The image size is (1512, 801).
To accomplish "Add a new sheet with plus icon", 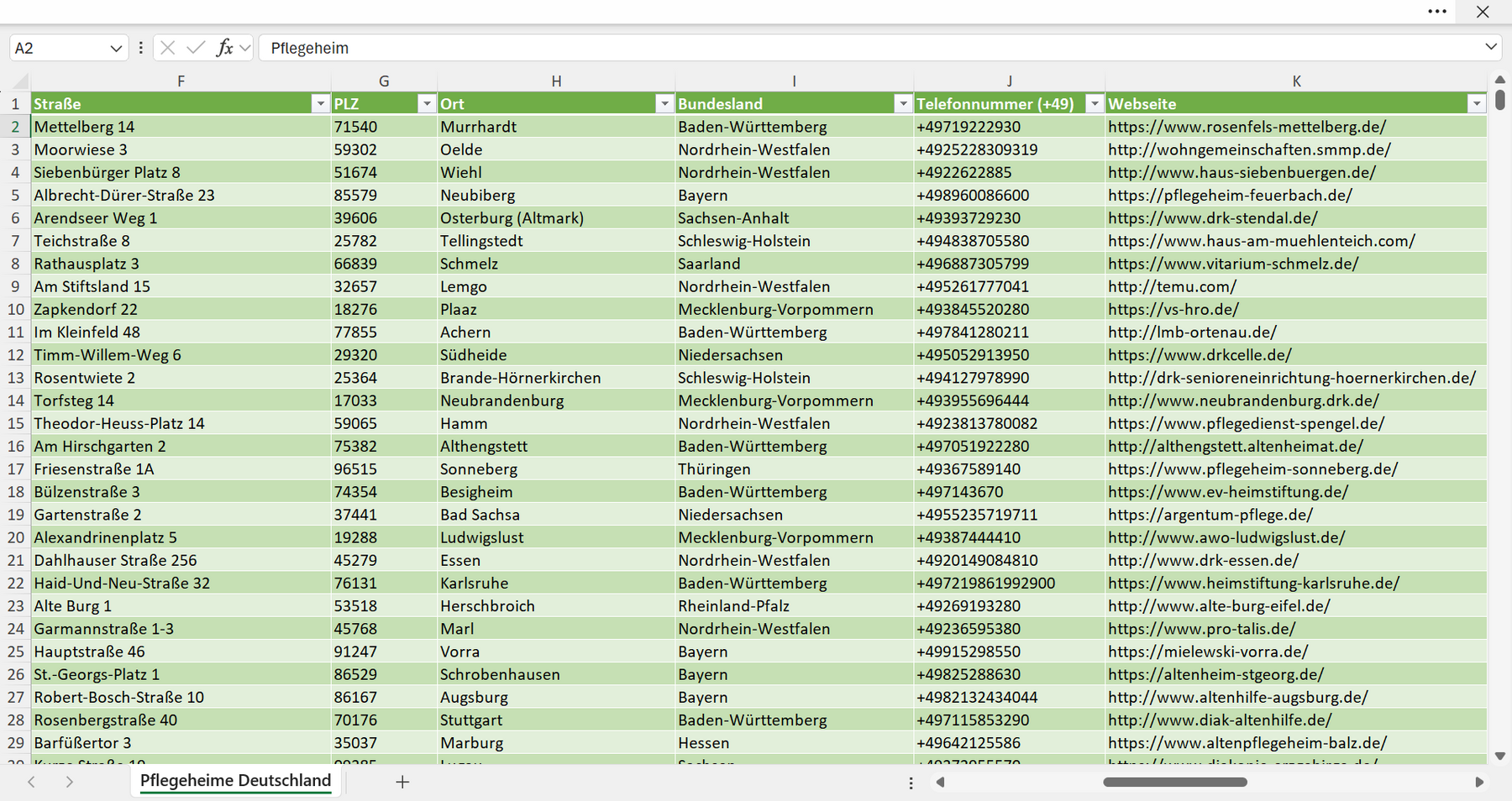I will [x=402, y=782].
